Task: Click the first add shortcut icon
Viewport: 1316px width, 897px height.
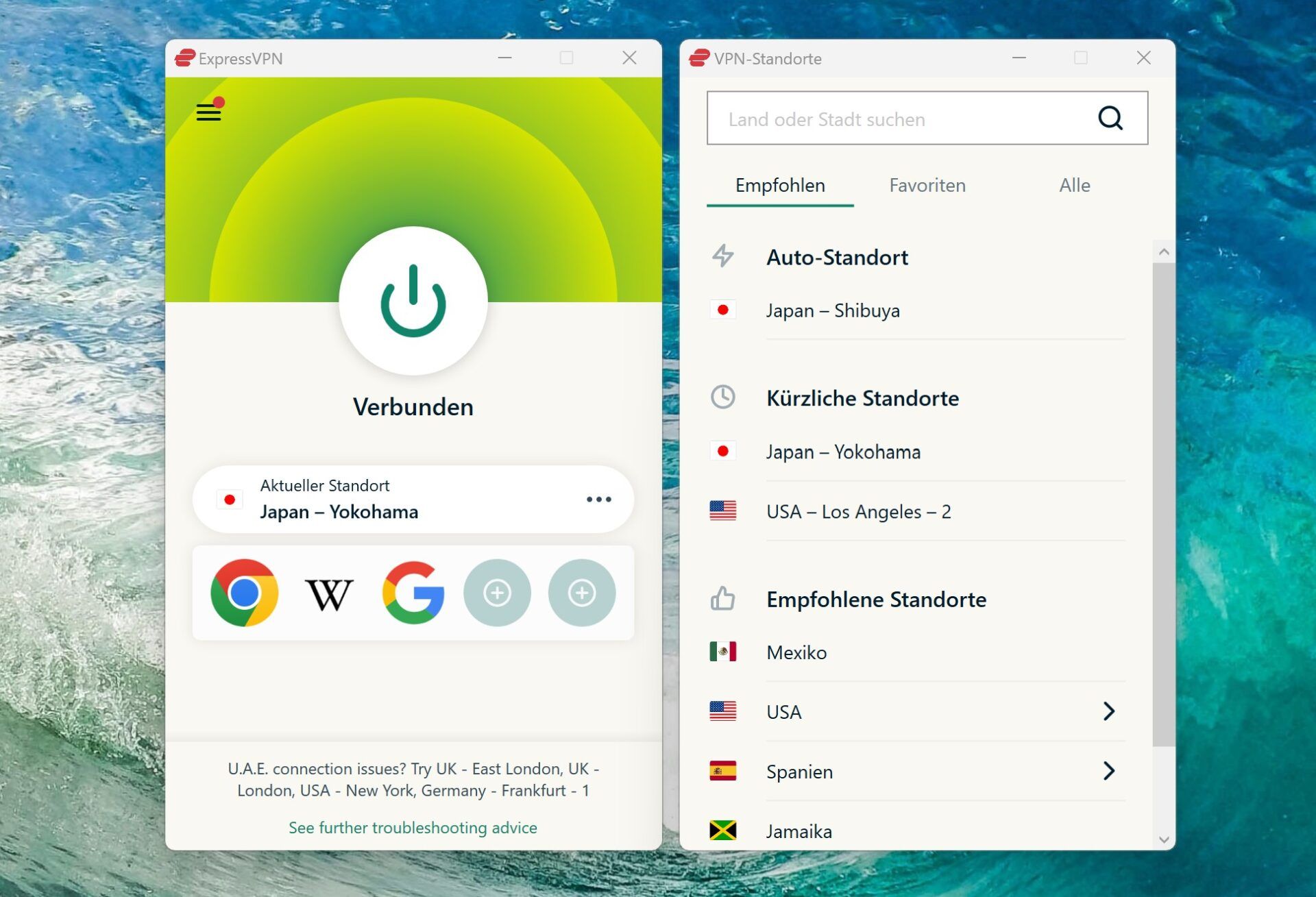Action: click(x=497, y=591)
